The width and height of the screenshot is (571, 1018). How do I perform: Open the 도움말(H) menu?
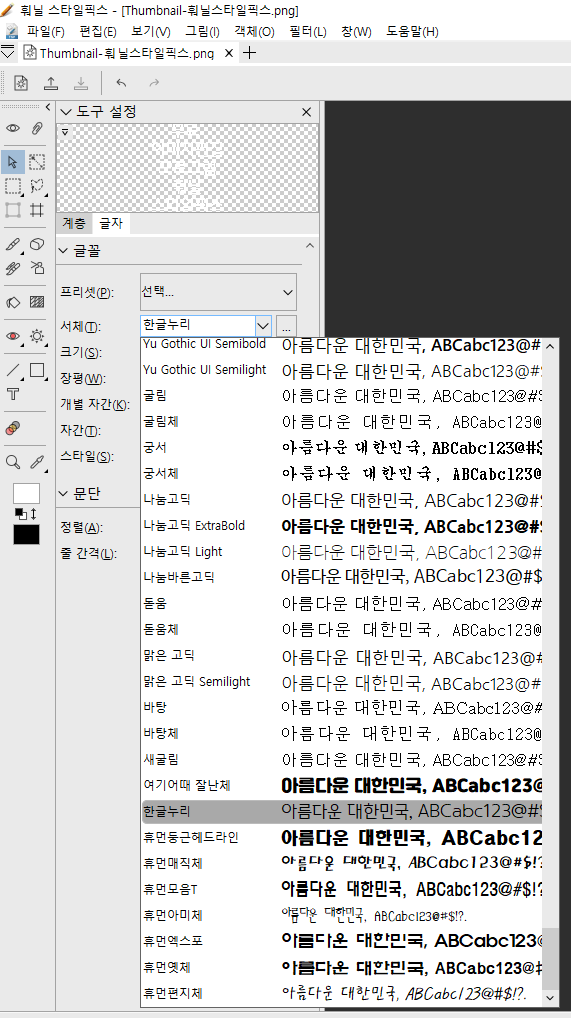coord(412,31)
